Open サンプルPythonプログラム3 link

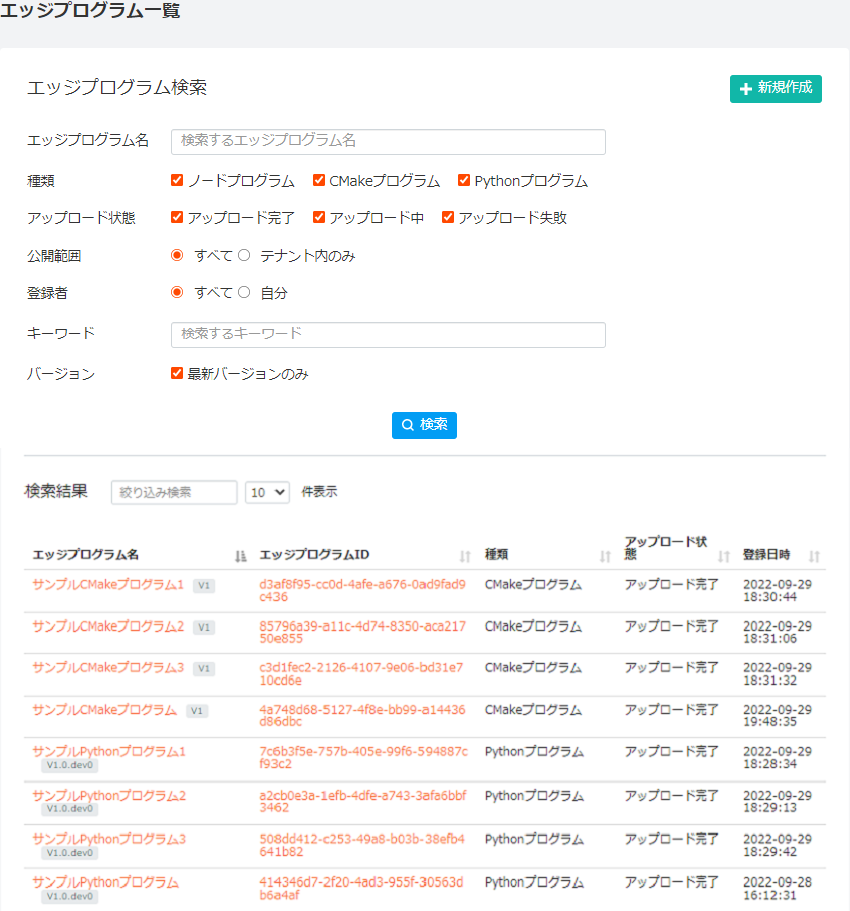(x=109, y=838)
